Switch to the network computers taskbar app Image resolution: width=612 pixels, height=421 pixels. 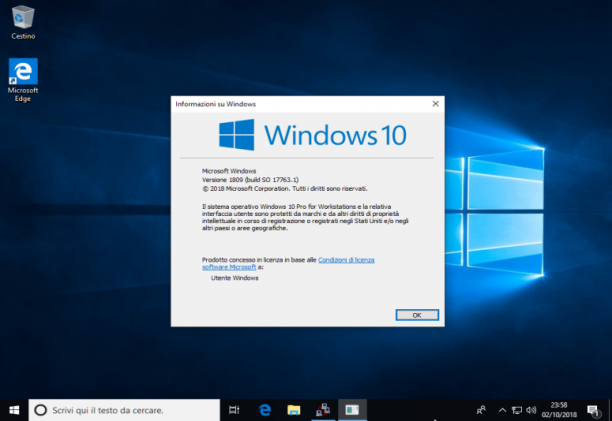point(323,410)
